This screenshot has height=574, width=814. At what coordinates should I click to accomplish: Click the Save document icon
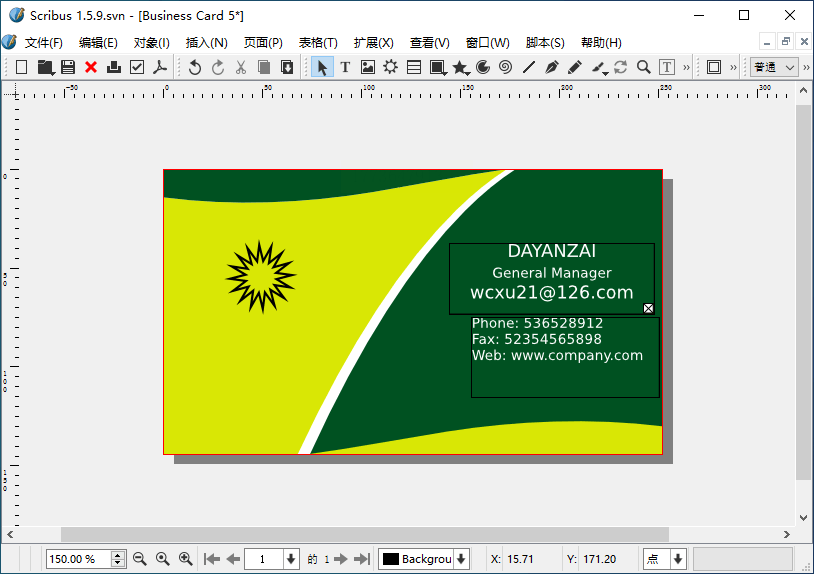click(68, 67)
